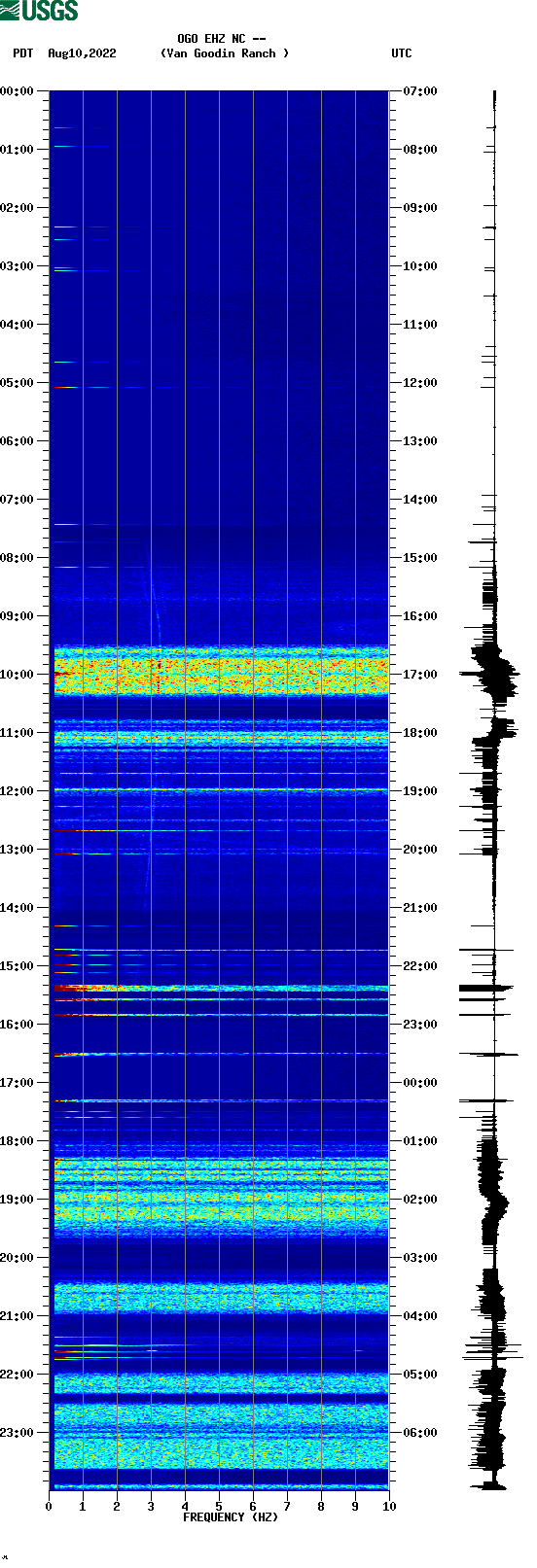Click the 22:00 UTC time label
This screenshot has width=537, height=1568.
(x=420, y=966)
